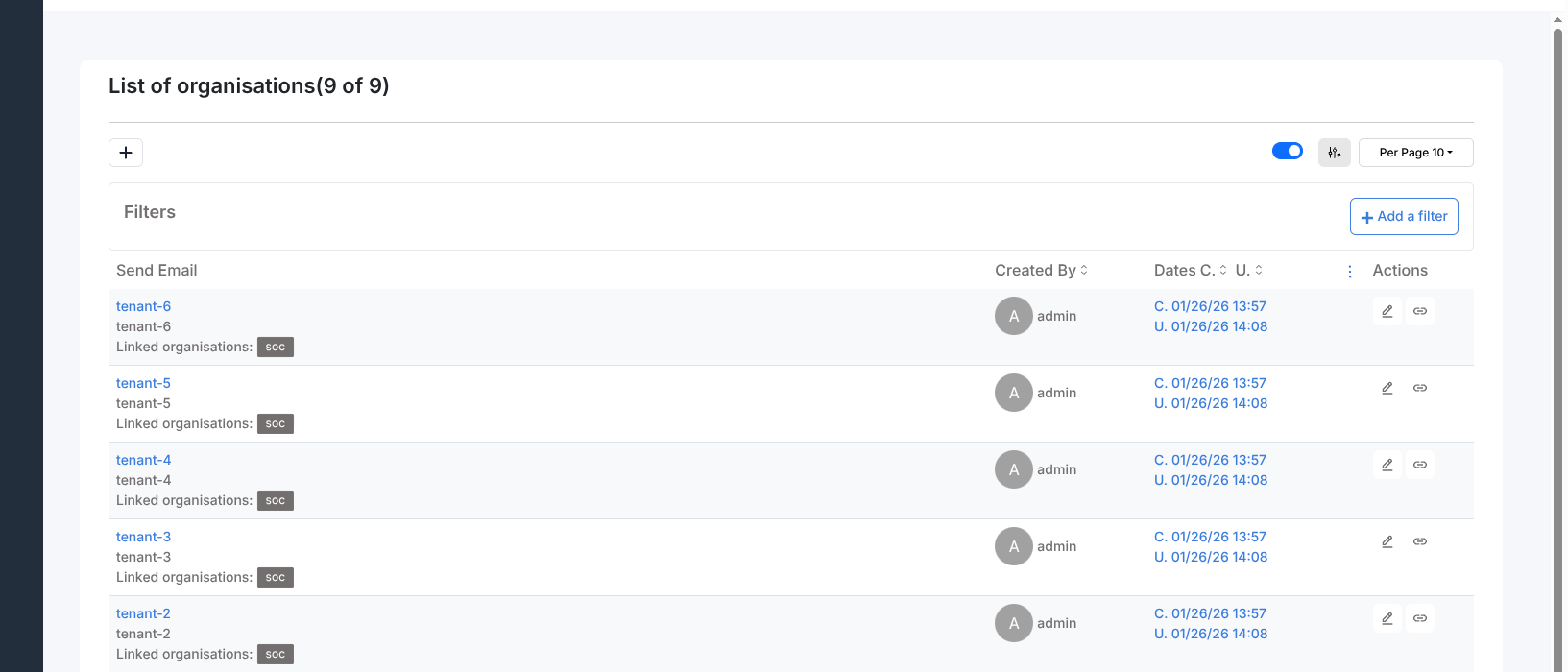The image size is (1568, 672).
Task: Click the page vertical scrollbar
Action: click(x=1558, y=350)
